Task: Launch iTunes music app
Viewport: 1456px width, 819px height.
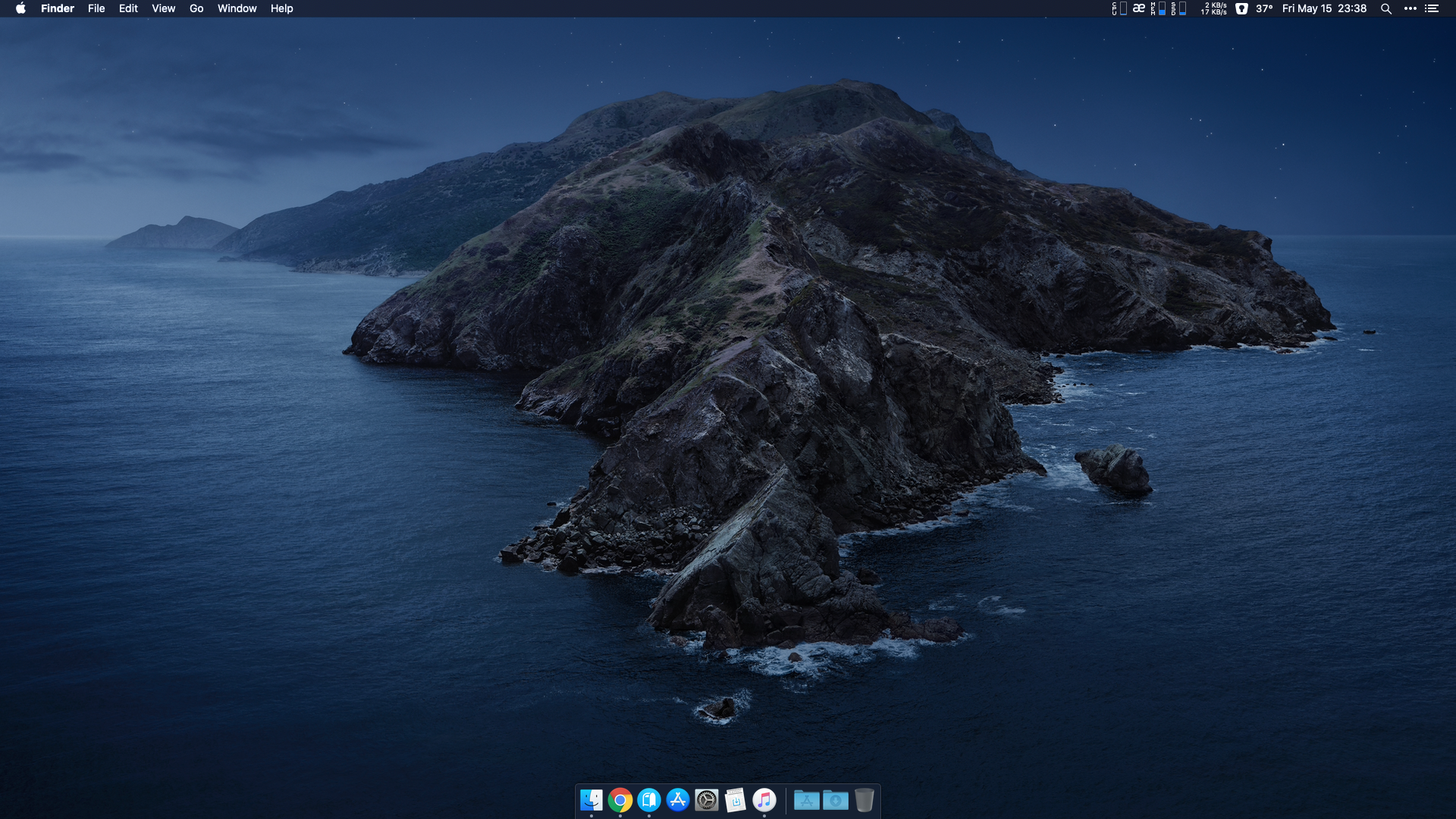Action: coord(764,799)
